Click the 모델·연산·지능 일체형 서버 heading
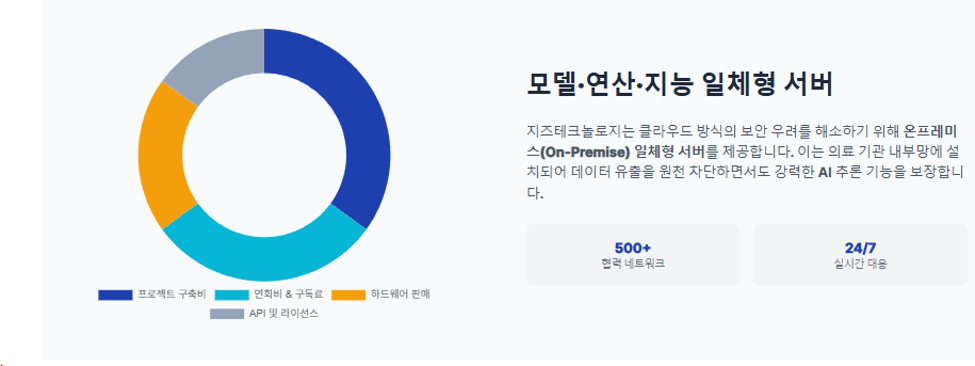The width and height of the screenshot is (975, 366). [680, 85]
